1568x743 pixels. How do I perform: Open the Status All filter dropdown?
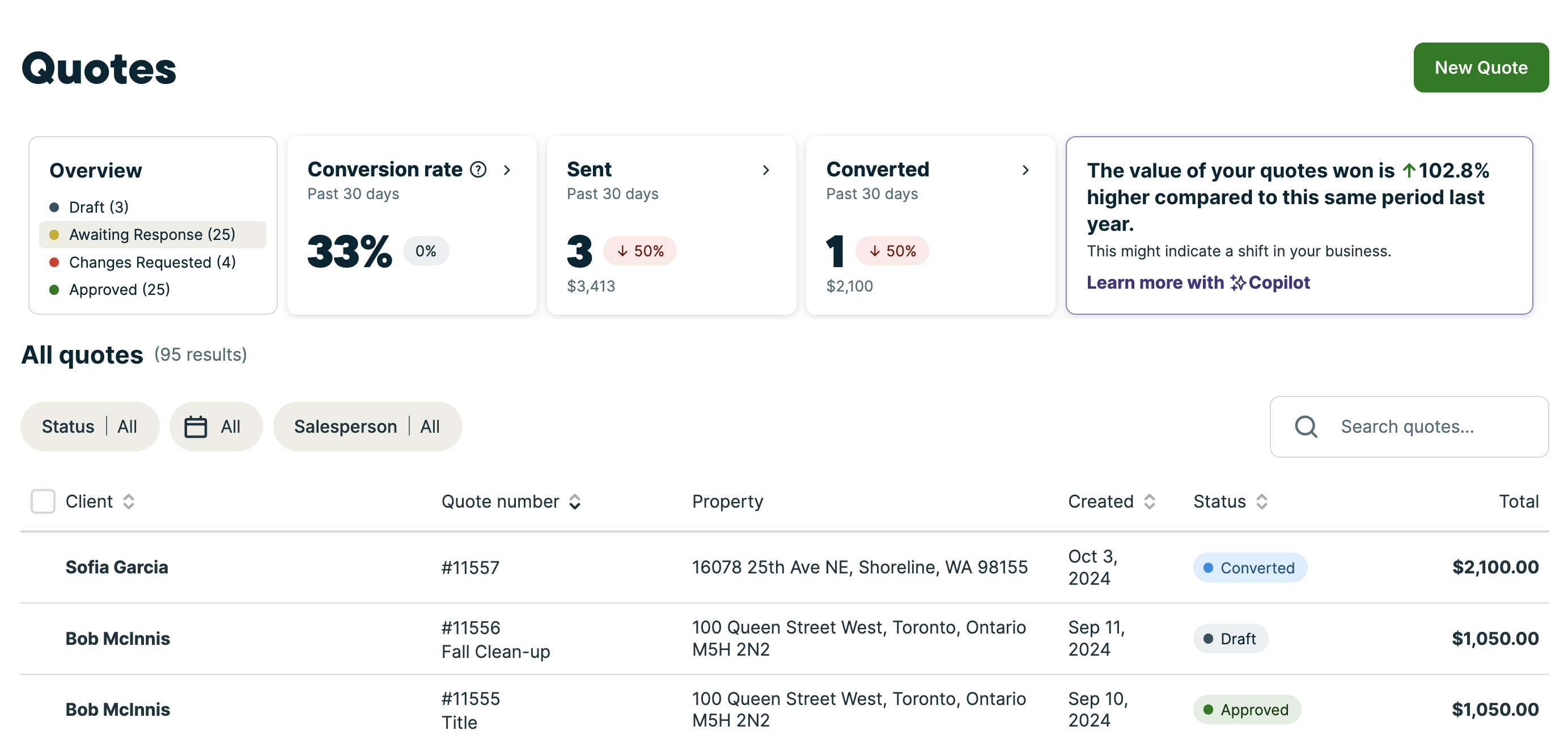[x=90, y=427]
